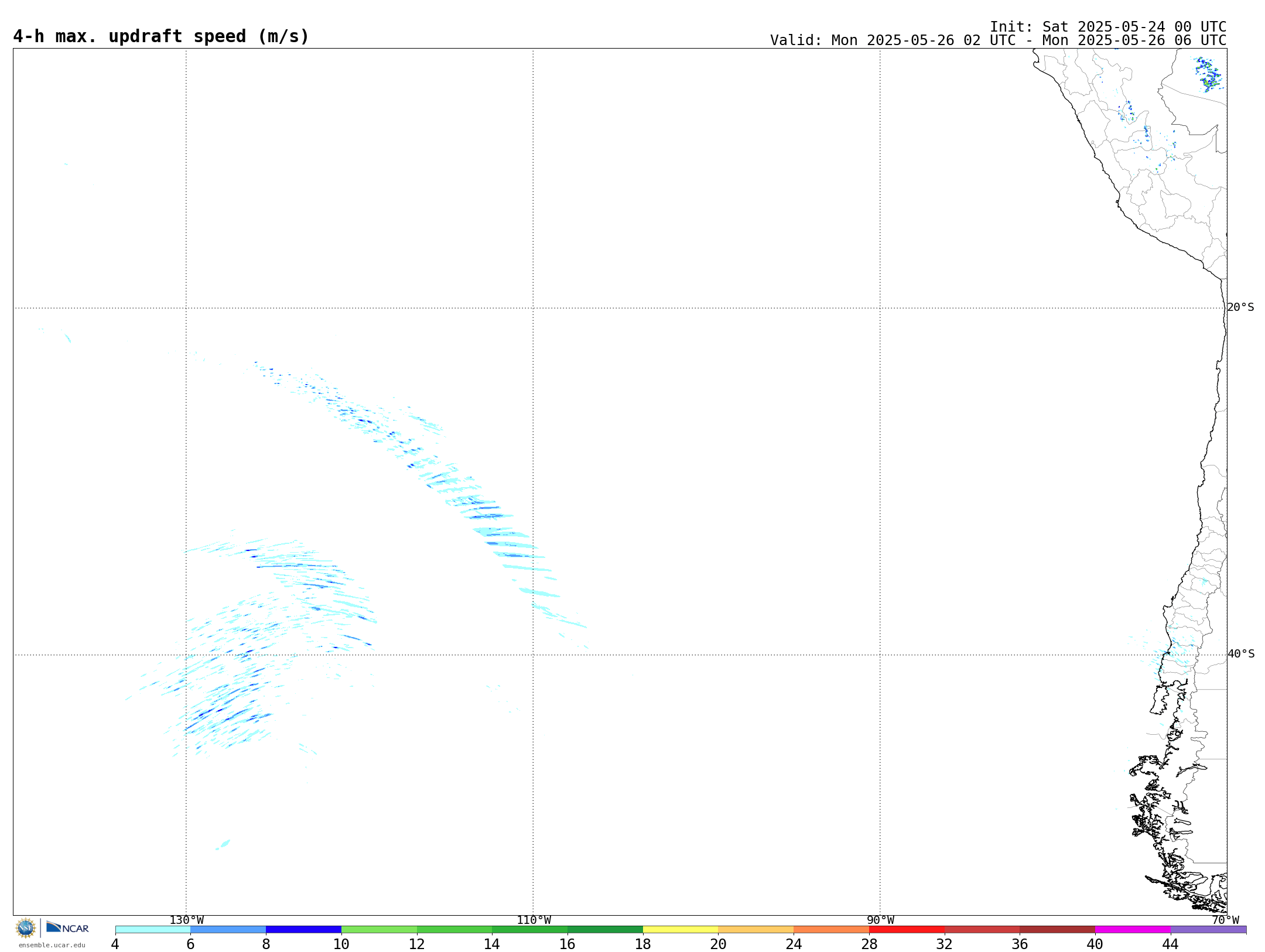Click the colorbar tick label 28
This screenshot has width=1265, height=952.
869,944
